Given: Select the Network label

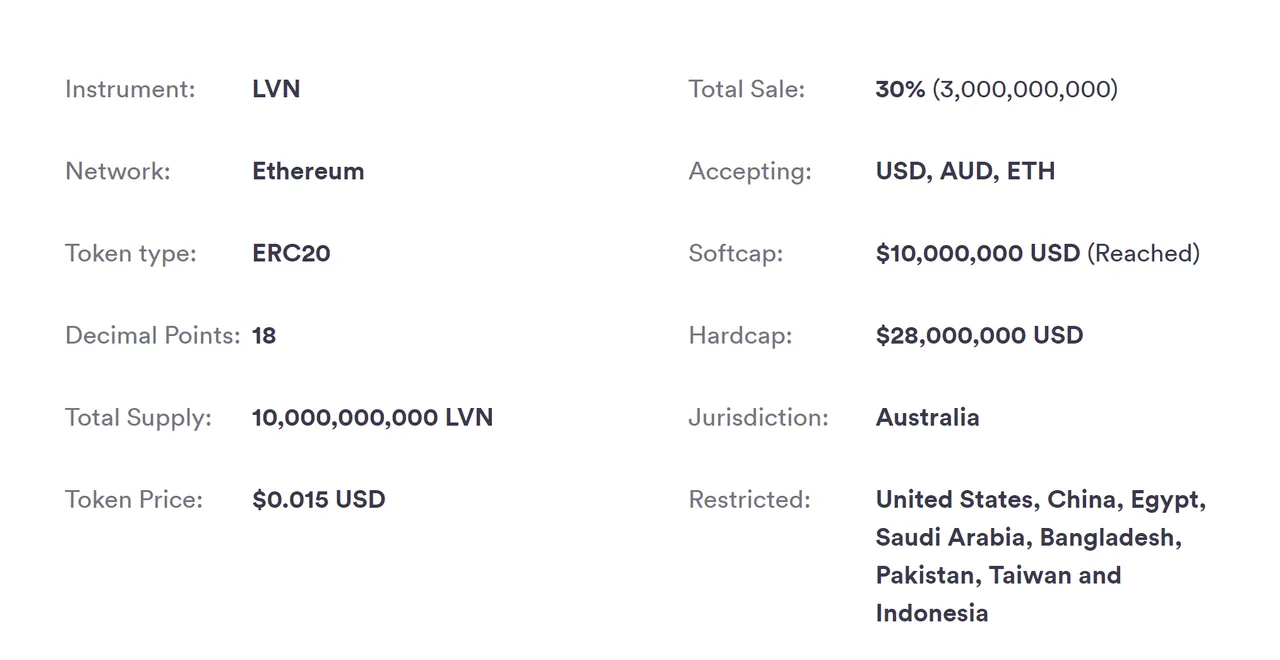Looking at the screenshot, I should 118,171.
